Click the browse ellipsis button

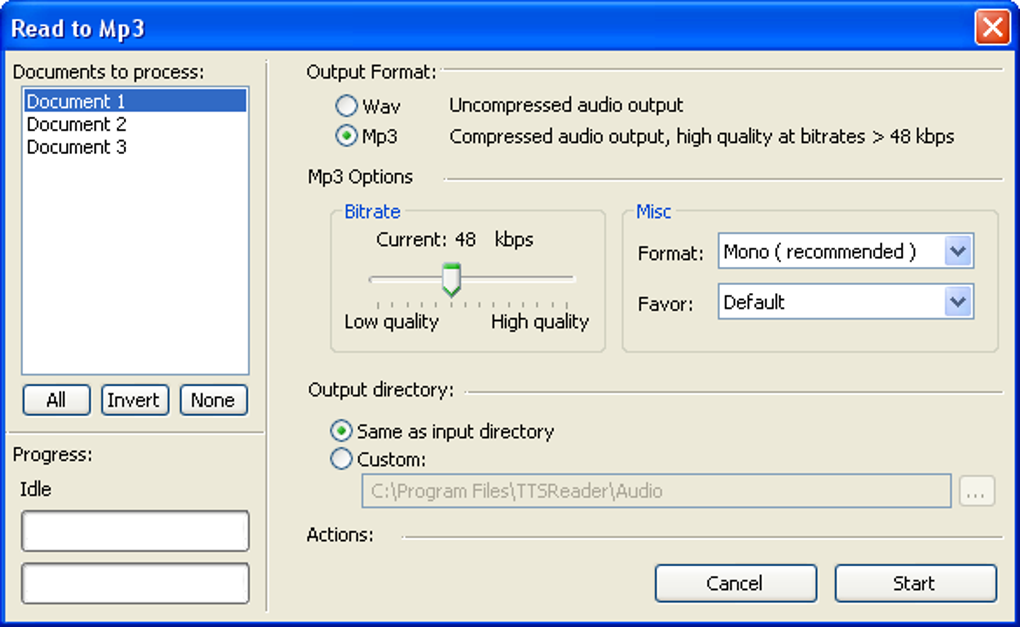[976, 491]
